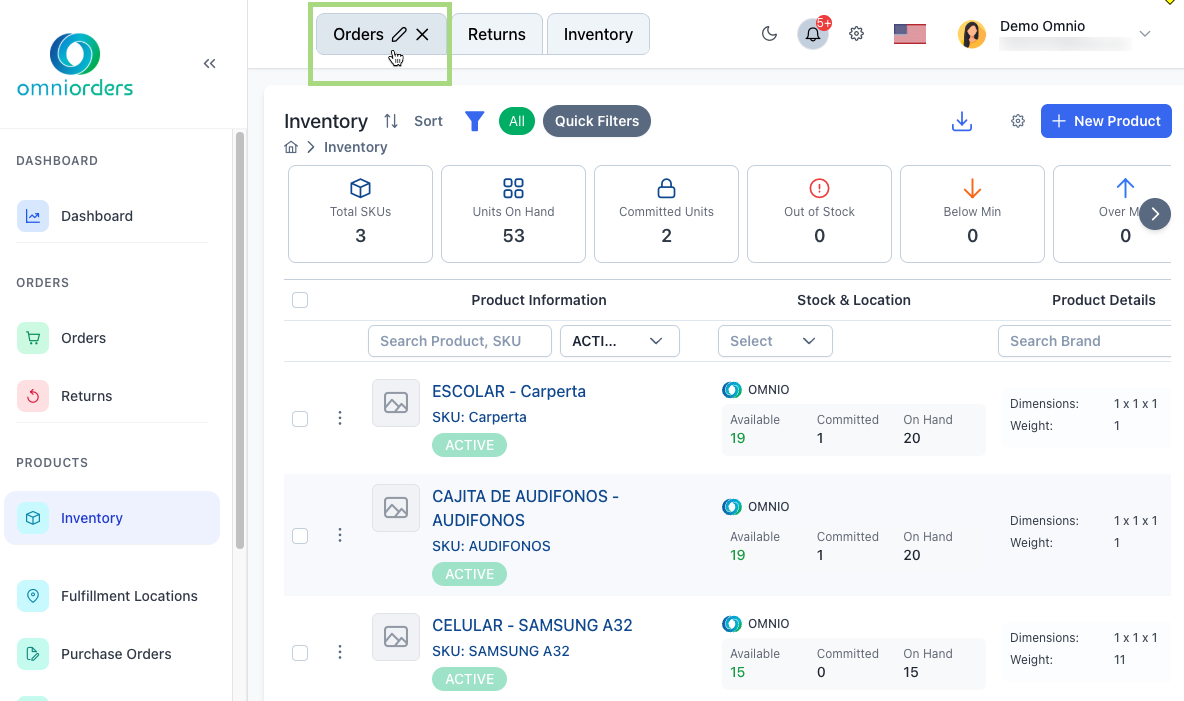Image resolution: width=1184 pixels, height=701 pixels.
Task: Open the Stock & Location Select dropdown
Action: (774, 341)
